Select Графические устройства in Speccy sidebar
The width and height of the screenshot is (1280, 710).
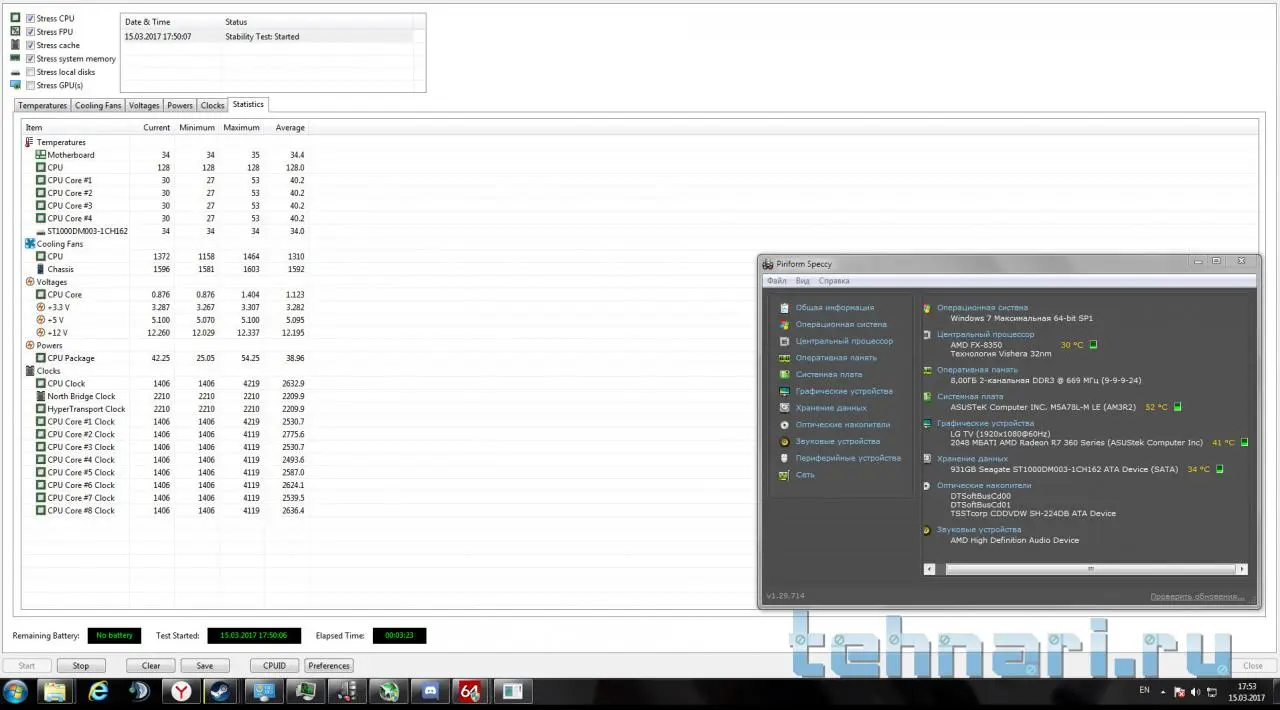(x=845, y=391)
